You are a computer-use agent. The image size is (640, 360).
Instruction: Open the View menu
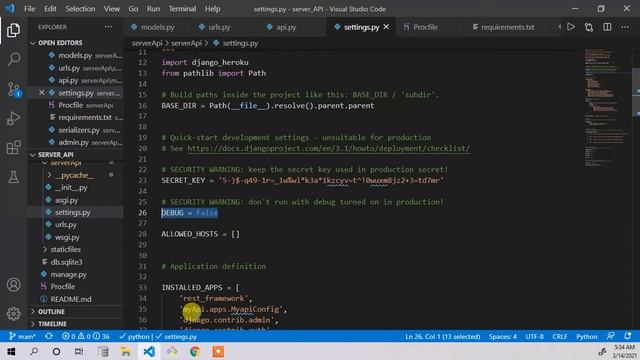coord(111,9)
